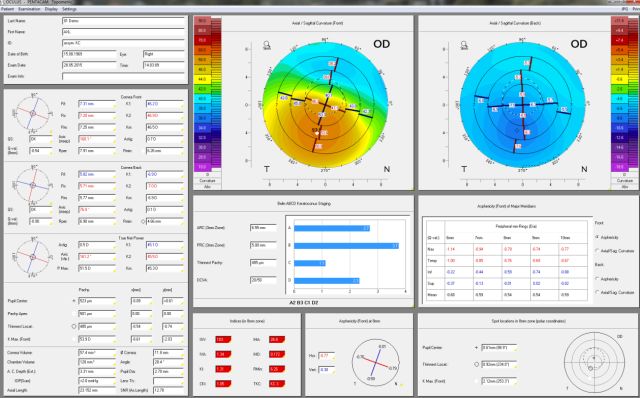Click the First Name input field

123,31
